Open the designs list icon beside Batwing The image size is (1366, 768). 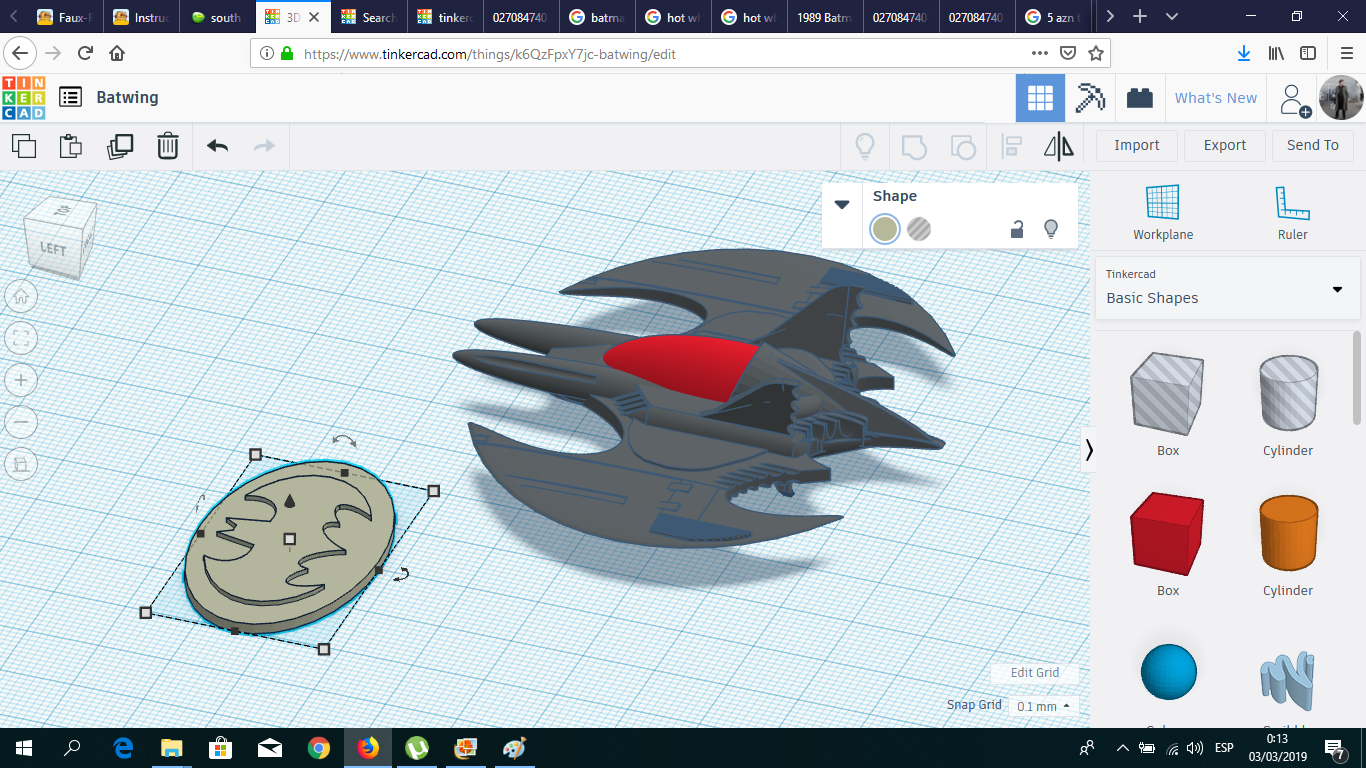(70, 97)
